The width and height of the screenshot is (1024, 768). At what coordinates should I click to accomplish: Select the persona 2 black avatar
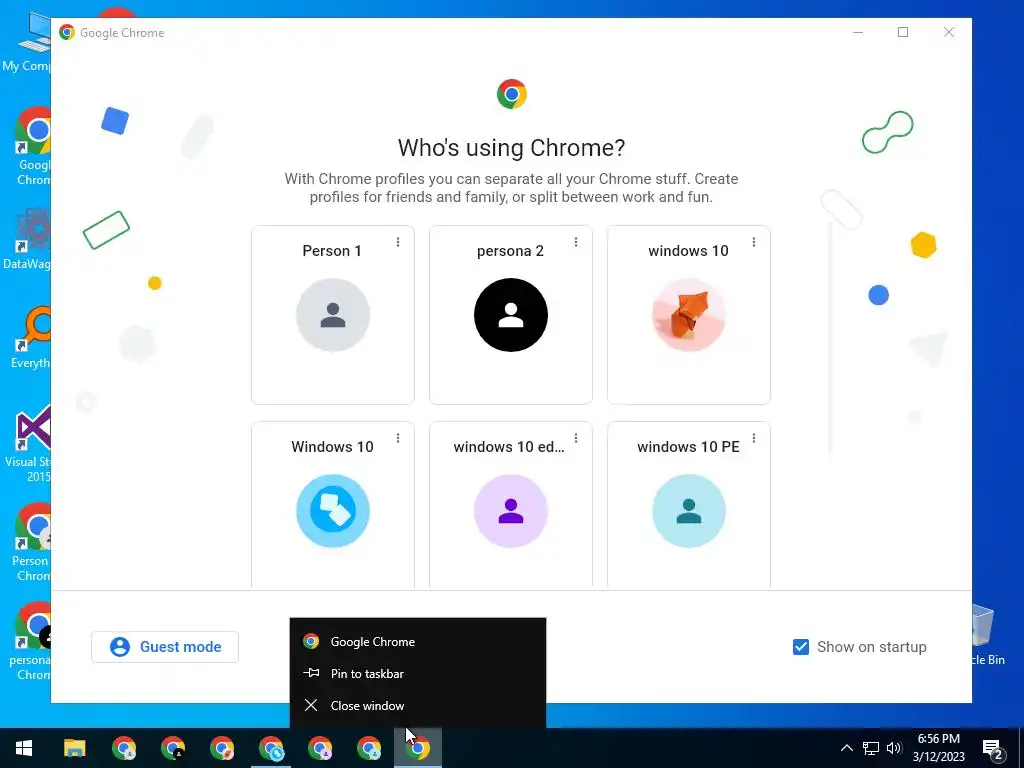(511, 315)
